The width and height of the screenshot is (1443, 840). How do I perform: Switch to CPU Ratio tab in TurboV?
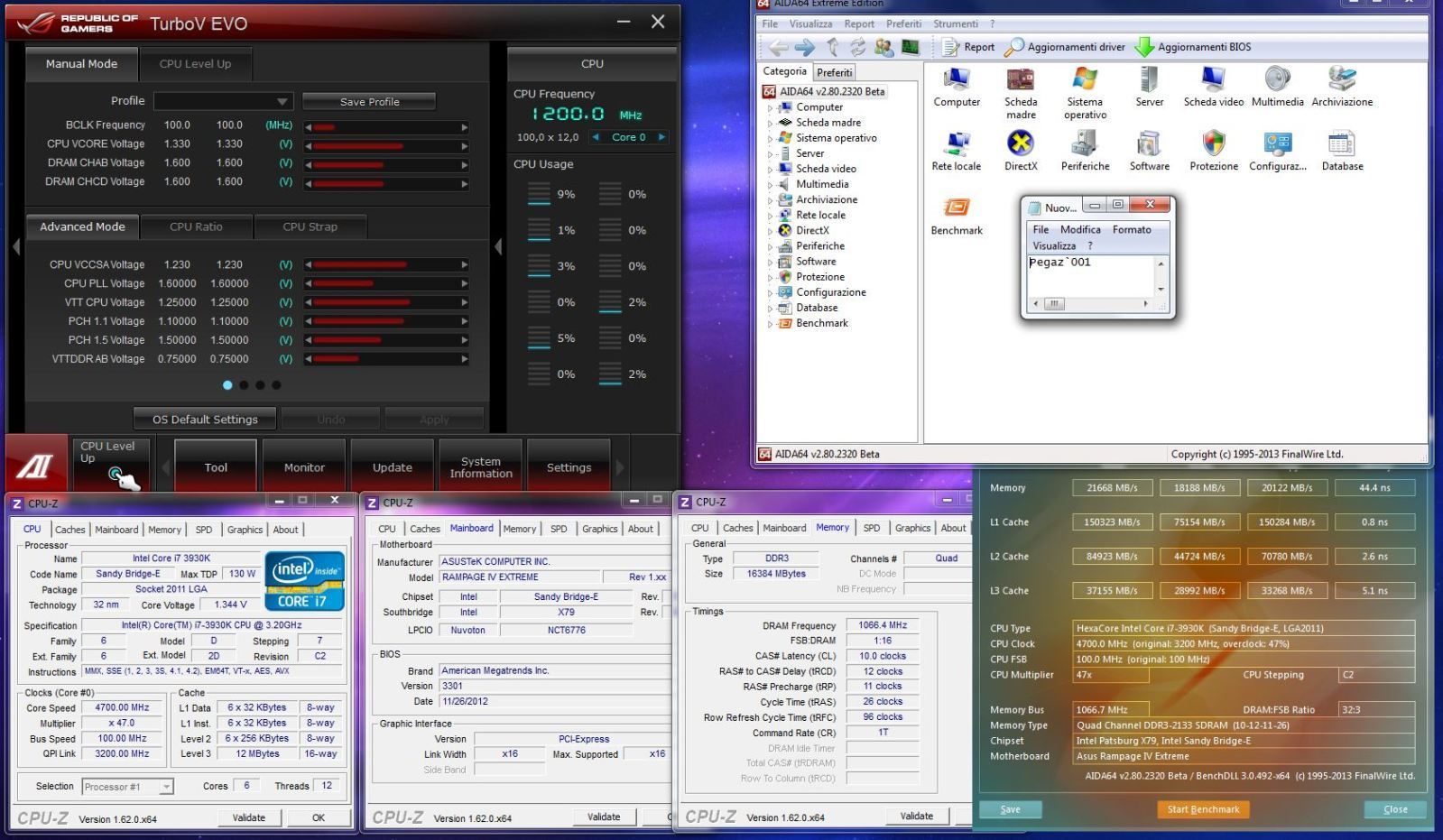[x=196, y=226]
